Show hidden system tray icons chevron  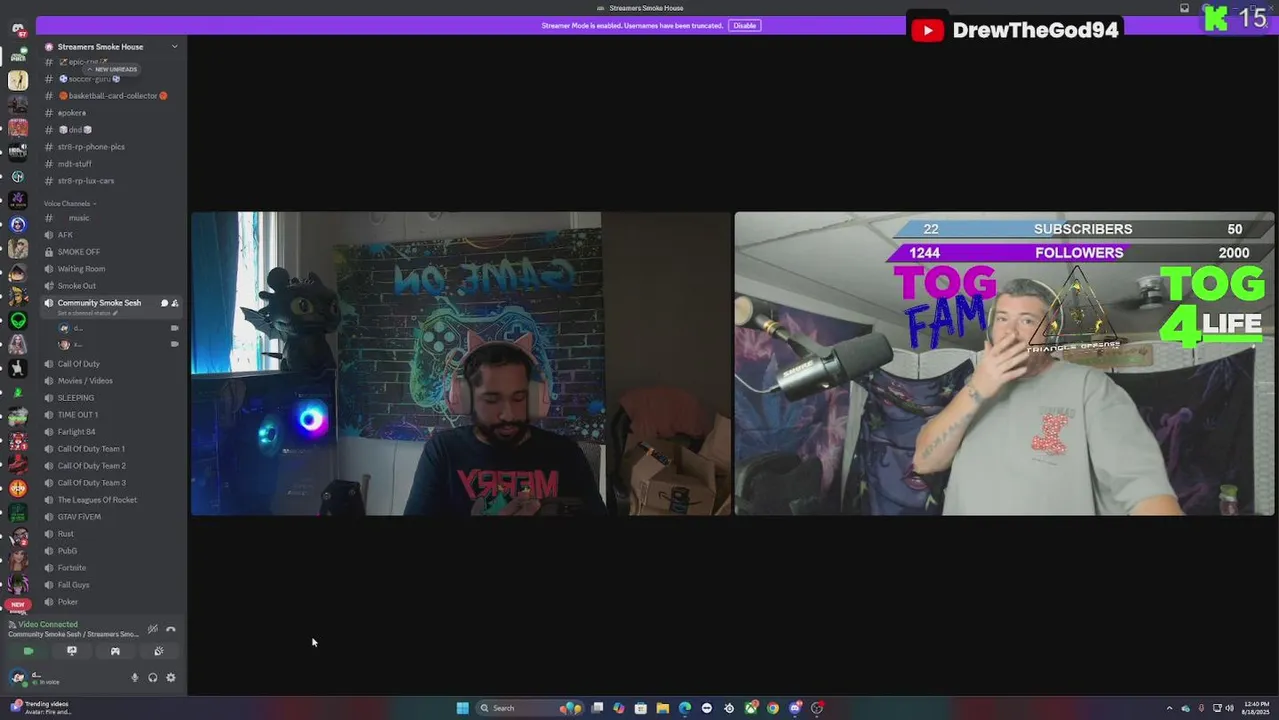(x=1170, y=708)
